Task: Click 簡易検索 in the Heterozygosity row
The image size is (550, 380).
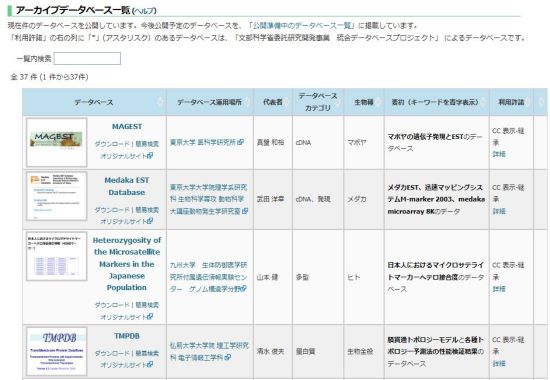Action: coord(147,305)
